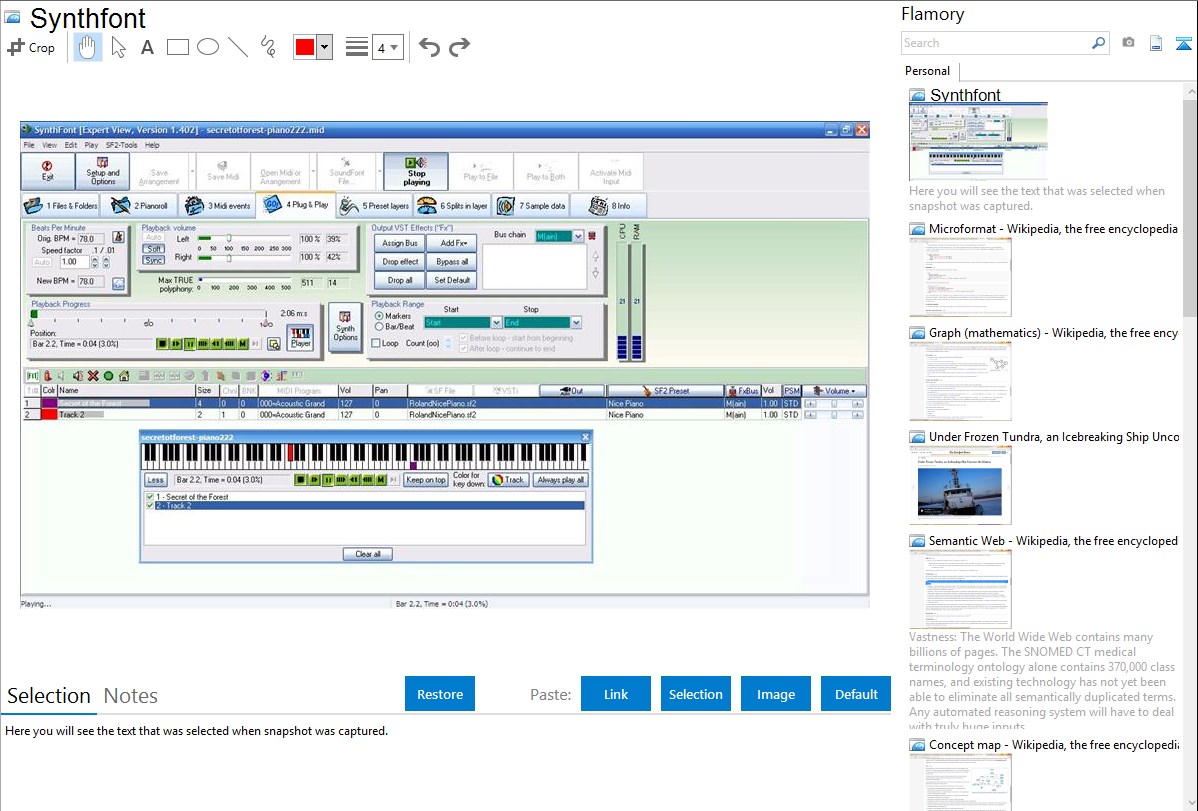Toggle the Soft playback volume button
The height and width of the screenshot is (811, 1198).
click(x=154, y=248)
